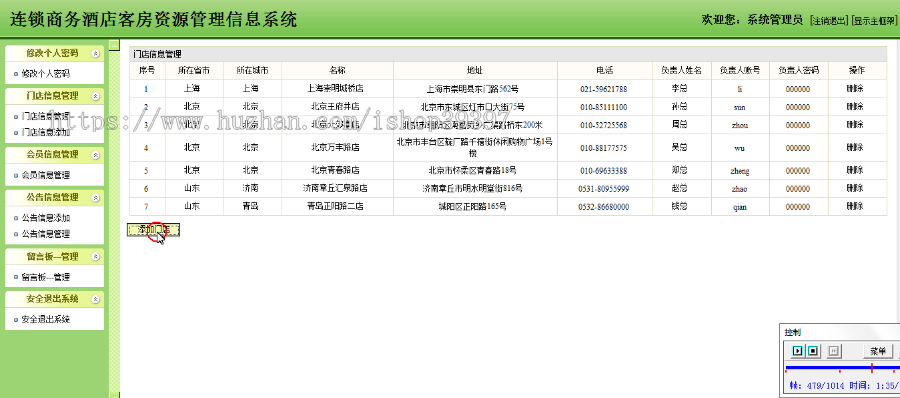
Task: Click the play button in the 控制 window
Action: [x=797, y=351]
